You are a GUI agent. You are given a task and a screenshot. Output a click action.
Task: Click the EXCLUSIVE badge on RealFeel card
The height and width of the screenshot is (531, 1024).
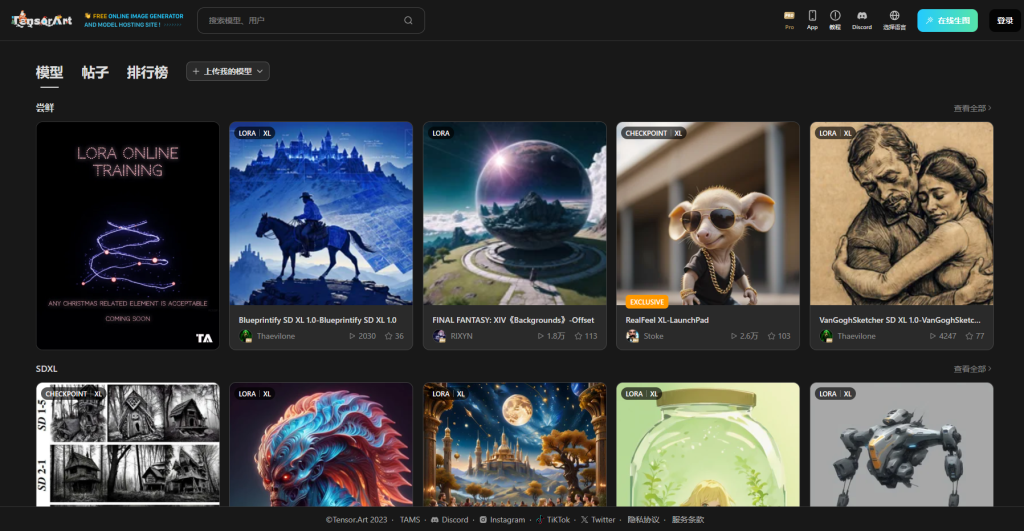(x=647, y=302)
